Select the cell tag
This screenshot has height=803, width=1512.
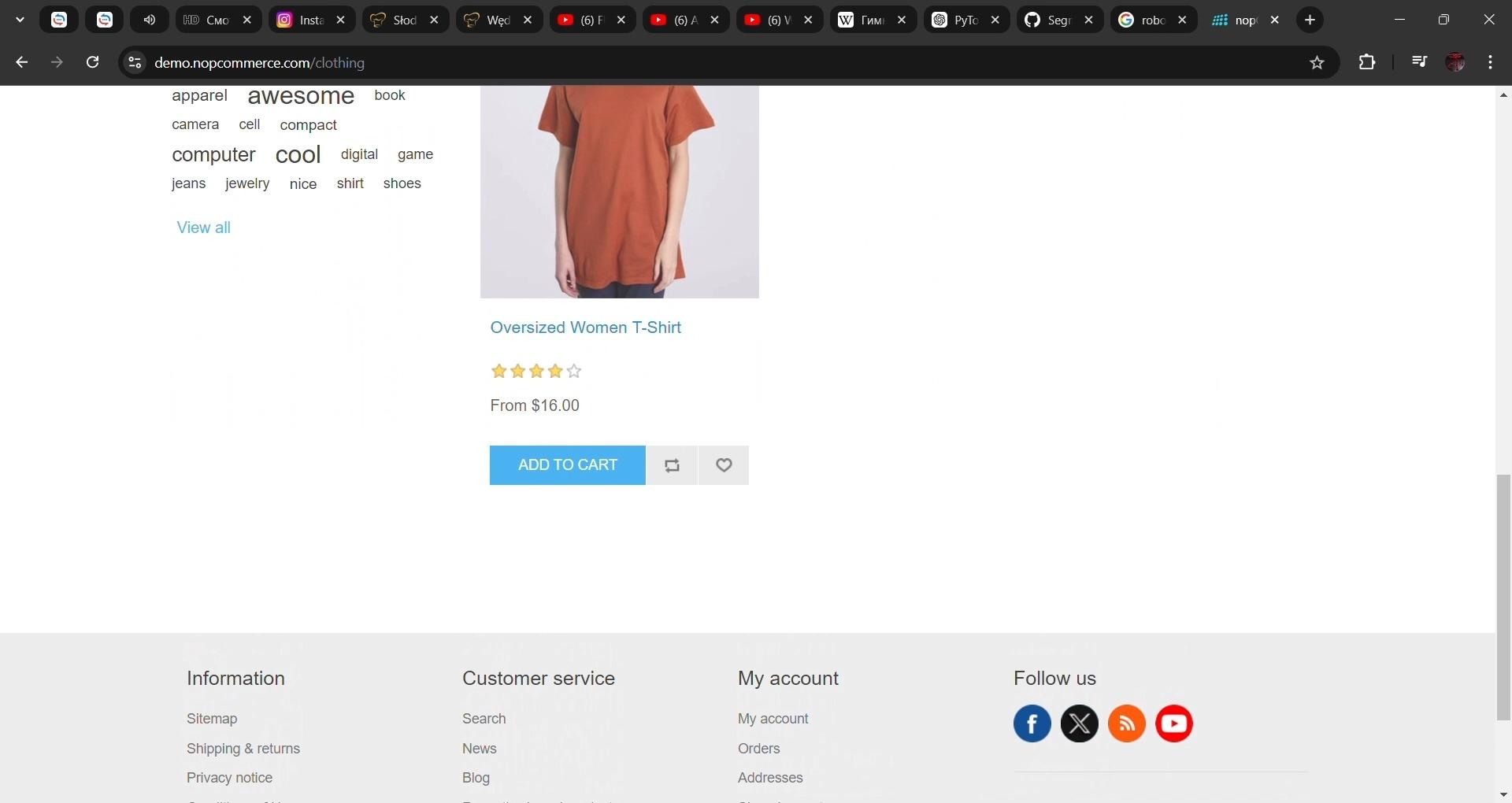(250, 124)
